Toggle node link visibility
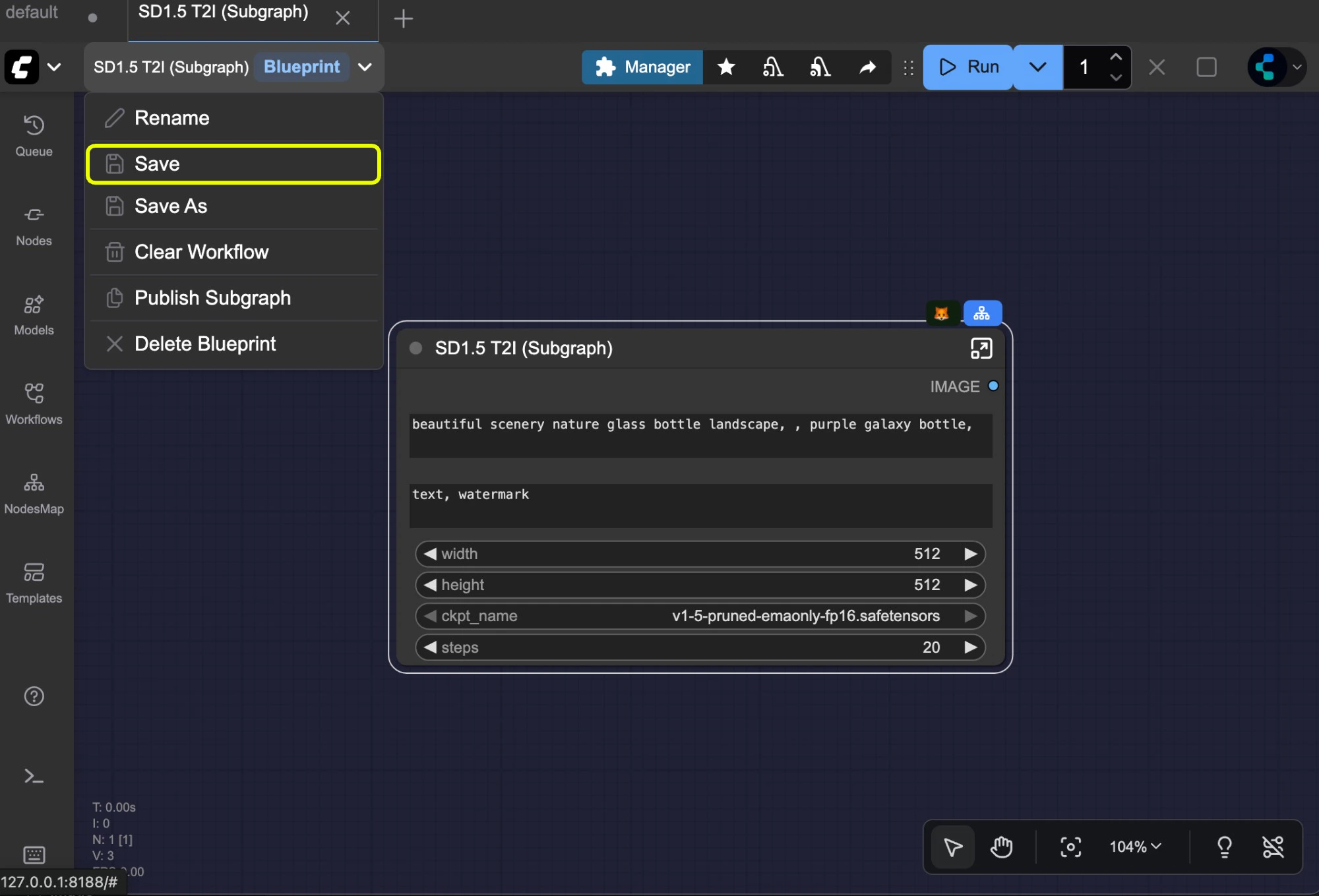1319x896 pixels. (x=1273, y=847)
